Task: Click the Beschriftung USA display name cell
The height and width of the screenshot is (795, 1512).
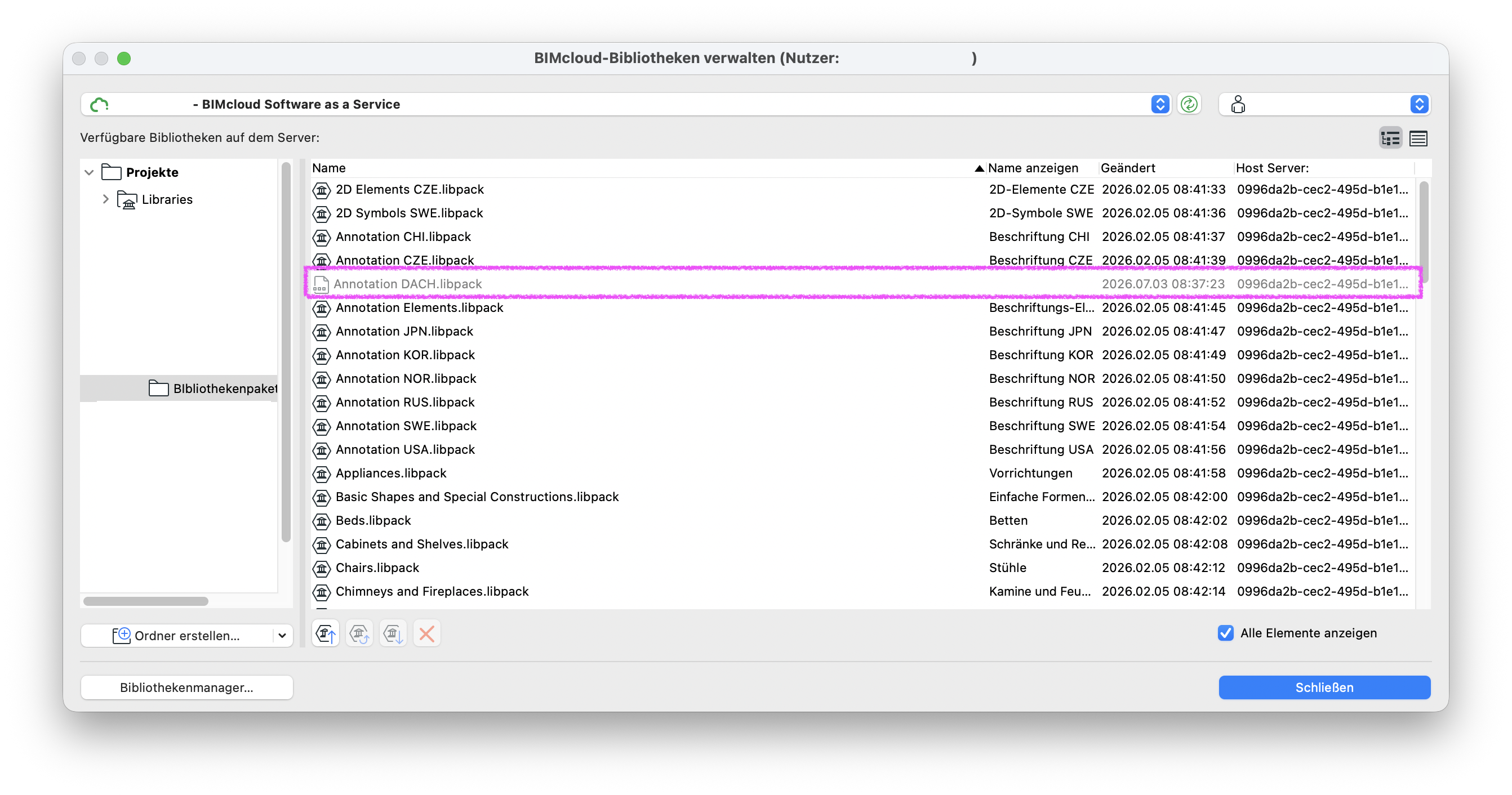Action: [1040, 450]
